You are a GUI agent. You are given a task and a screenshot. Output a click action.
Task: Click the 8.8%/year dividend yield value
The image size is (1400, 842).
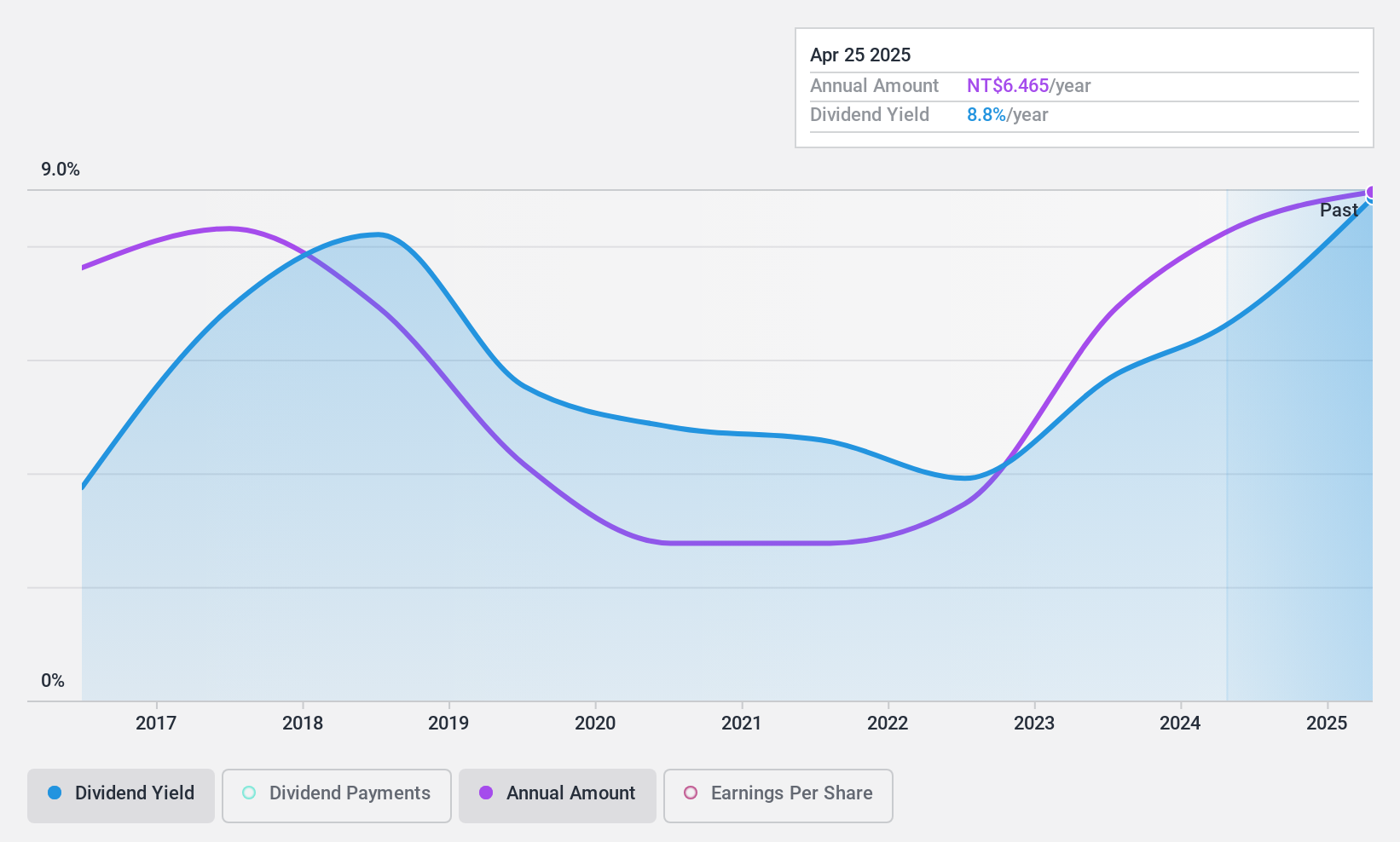[x=1007, y=114]
